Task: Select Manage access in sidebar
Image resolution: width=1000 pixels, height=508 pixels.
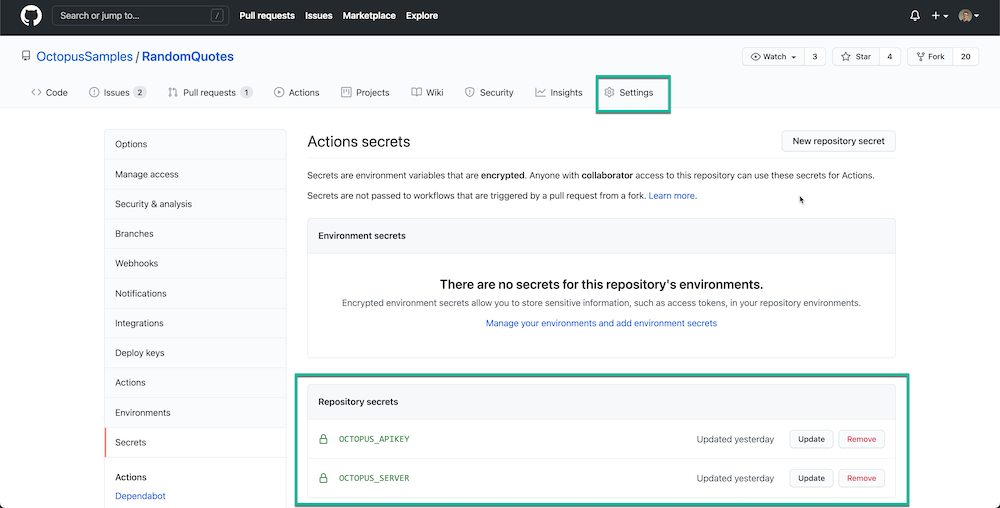Action: coord(195,174)
